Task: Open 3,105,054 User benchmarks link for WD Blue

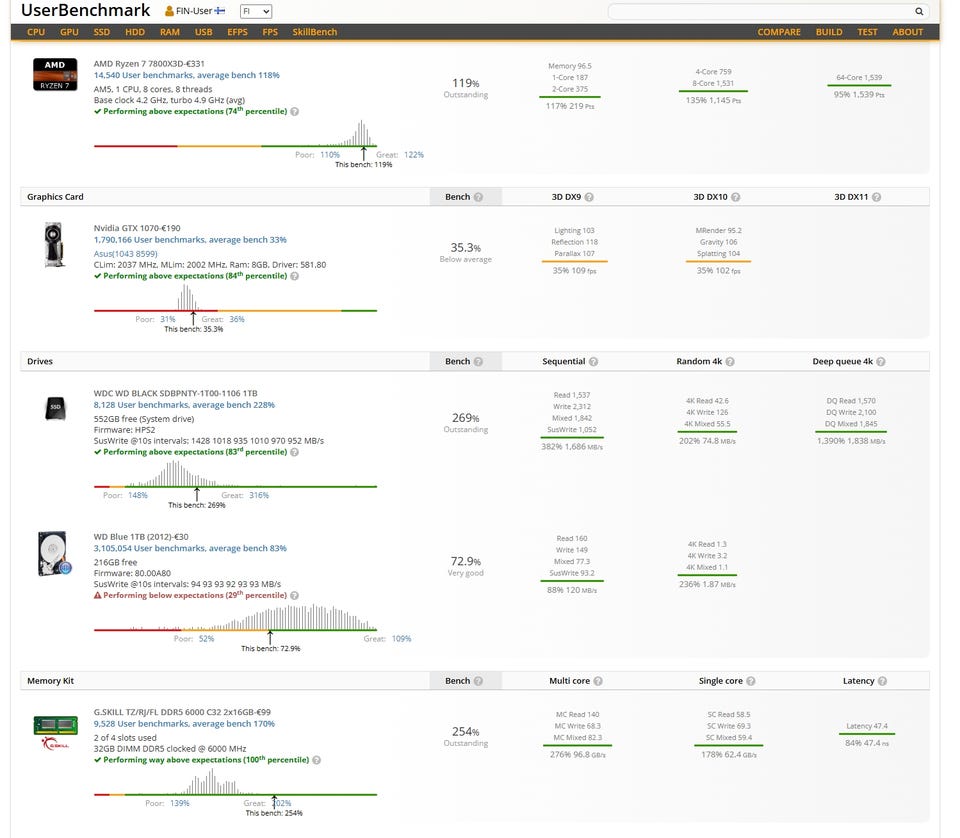Action: click(190, 548)
